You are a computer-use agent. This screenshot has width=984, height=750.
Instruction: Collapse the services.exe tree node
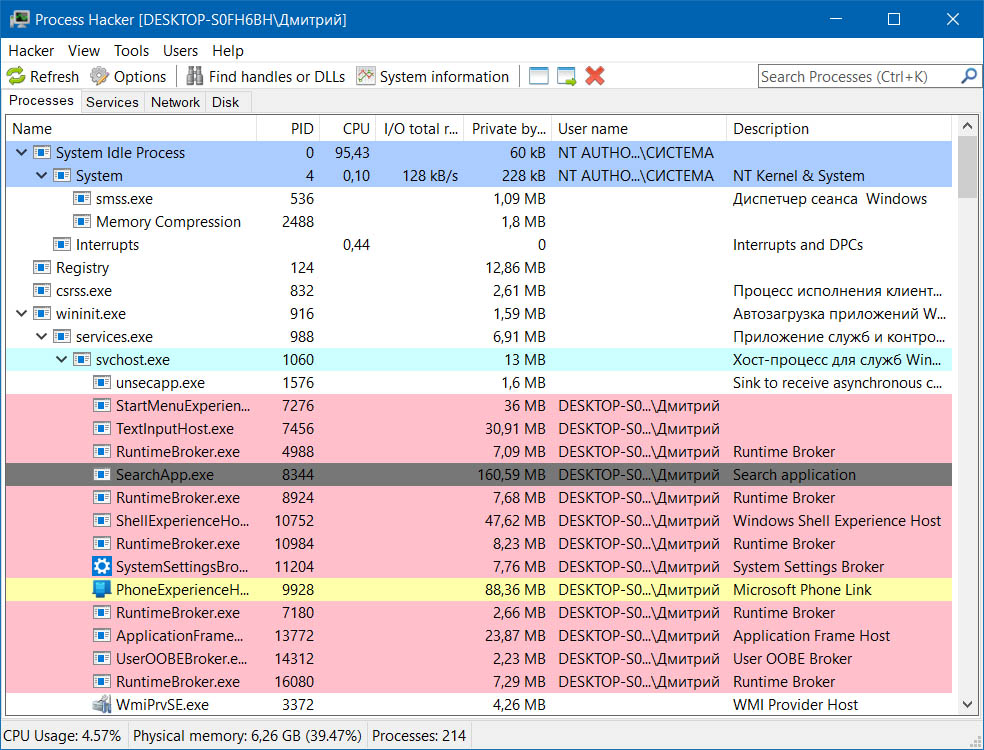(41, 337)
